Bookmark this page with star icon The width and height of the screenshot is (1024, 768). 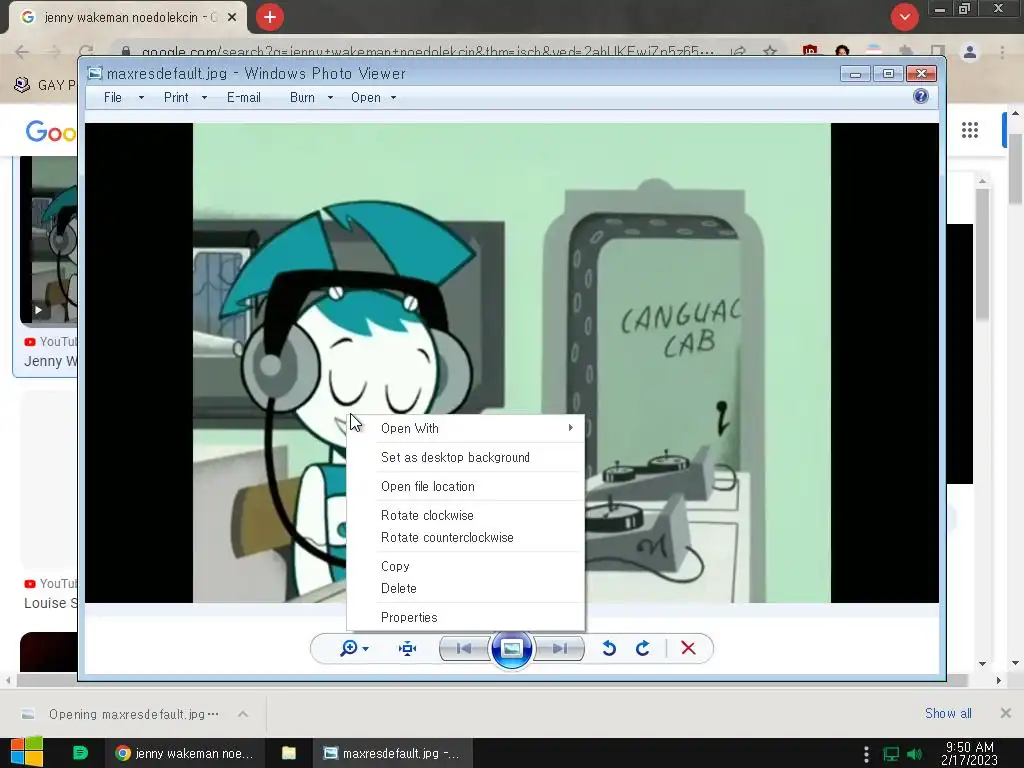click(x=770, y=52)
